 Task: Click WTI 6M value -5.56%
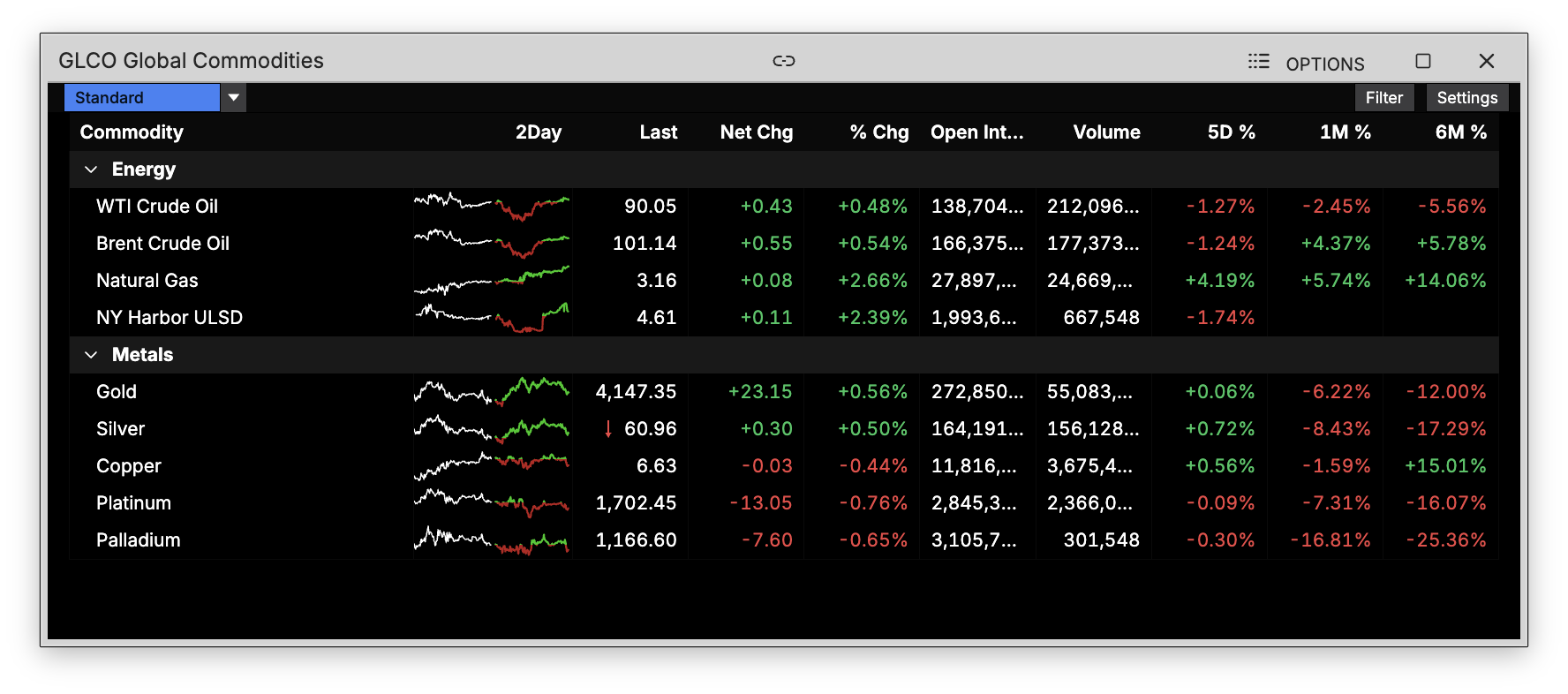click(x=1452, y=207)
